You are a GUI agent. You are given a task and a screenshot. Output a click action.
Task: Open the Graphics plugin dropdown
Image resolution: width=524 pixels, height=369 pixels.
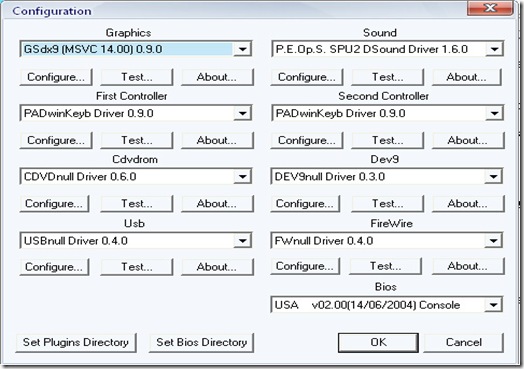[x=243, y=49]
